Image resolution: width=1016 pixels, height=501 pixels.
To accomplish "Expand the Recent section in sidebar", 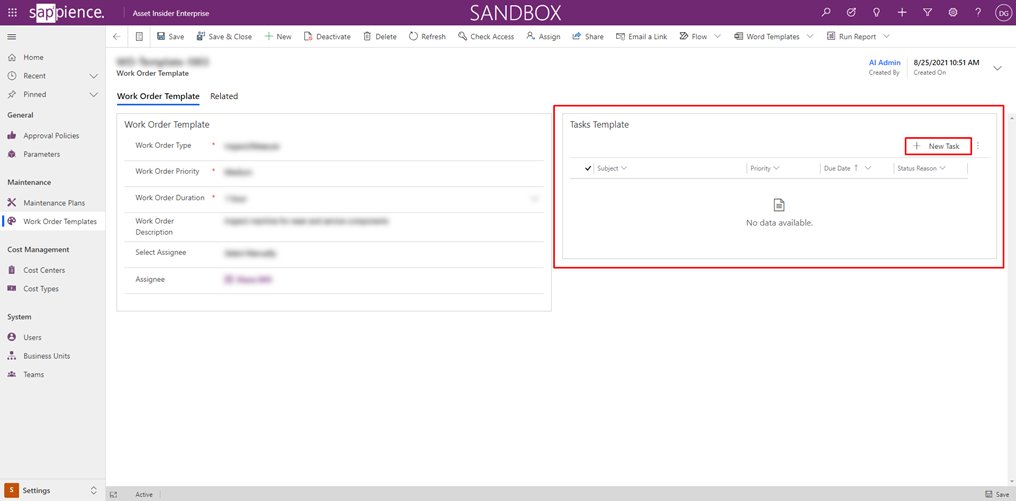I will click(x=94, y=76).
